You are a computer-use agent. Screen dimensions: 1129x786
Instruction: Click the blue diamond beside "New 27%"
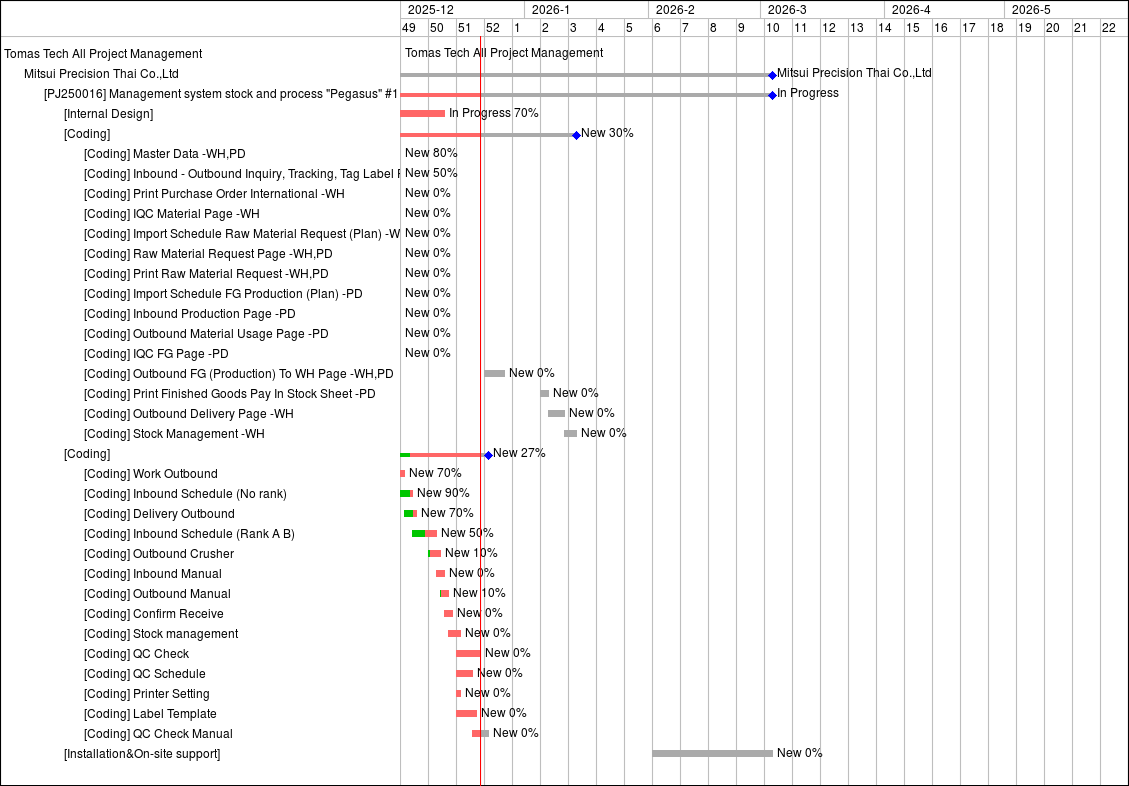[x=488, y=454]
